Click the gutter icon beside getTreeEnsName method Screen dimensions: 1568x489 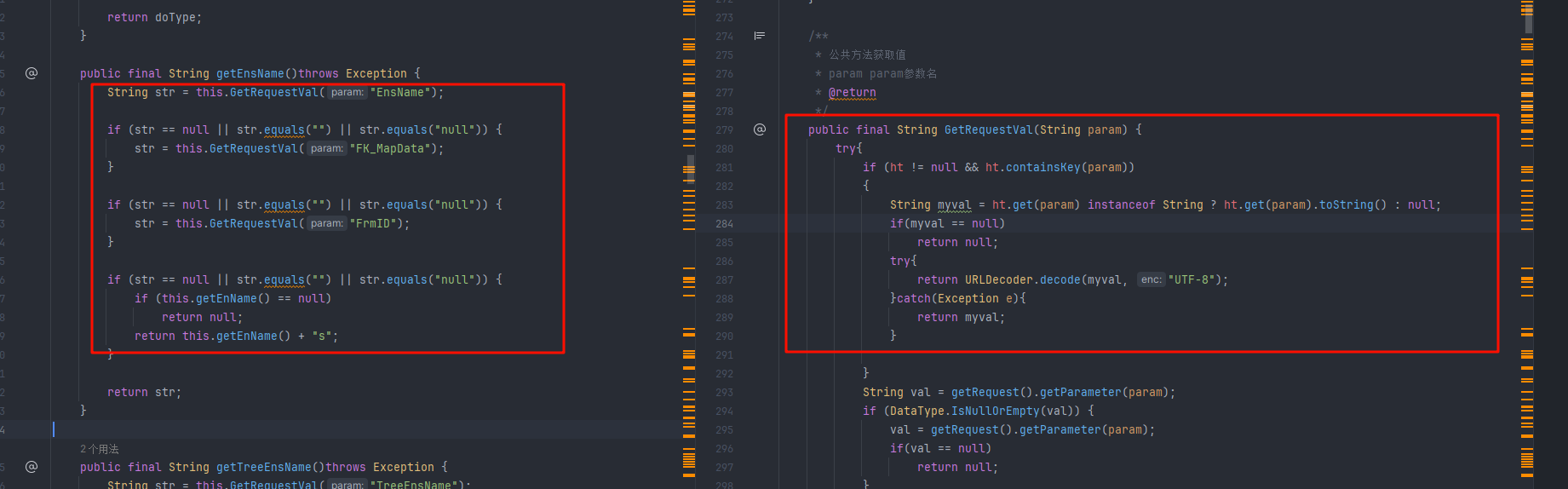pyautogui.click(x=32, y=467)
